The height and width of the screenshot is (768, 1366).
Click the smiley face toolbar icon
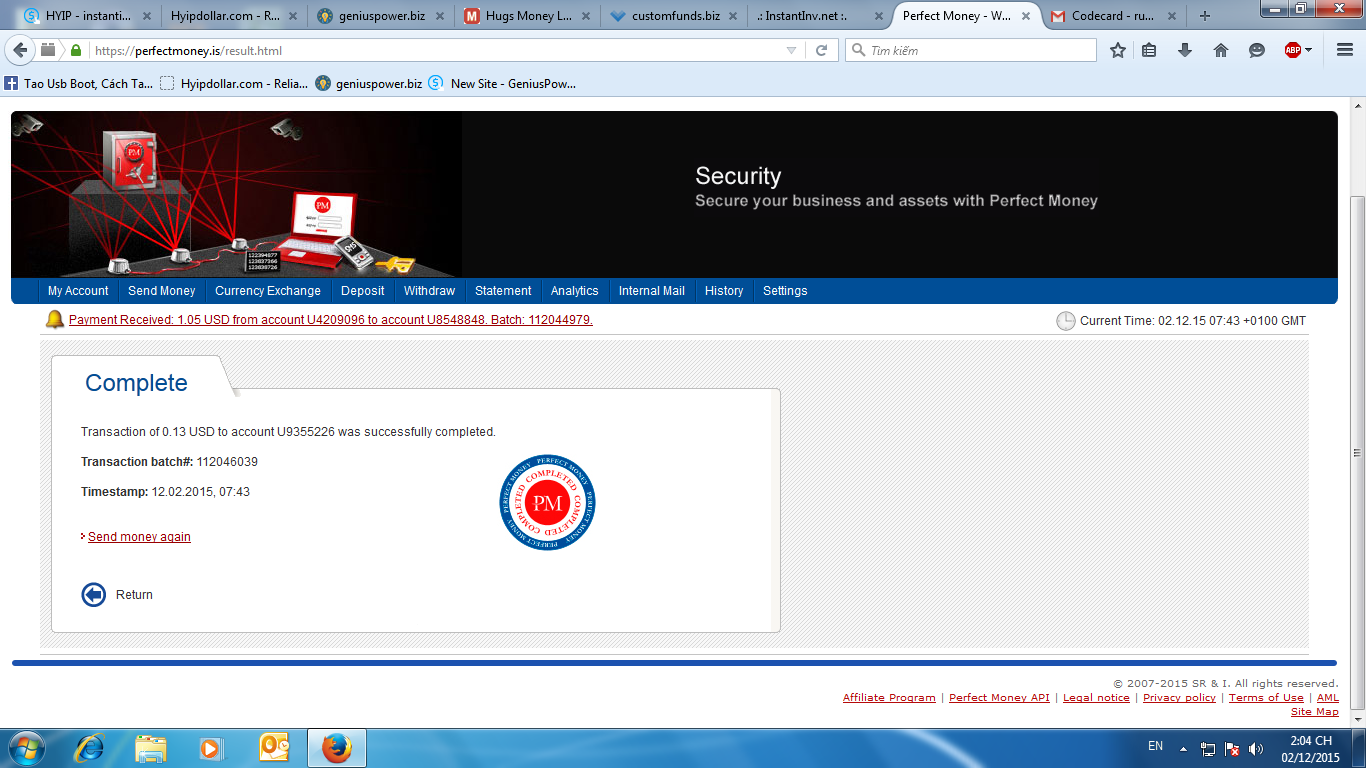1257,50
